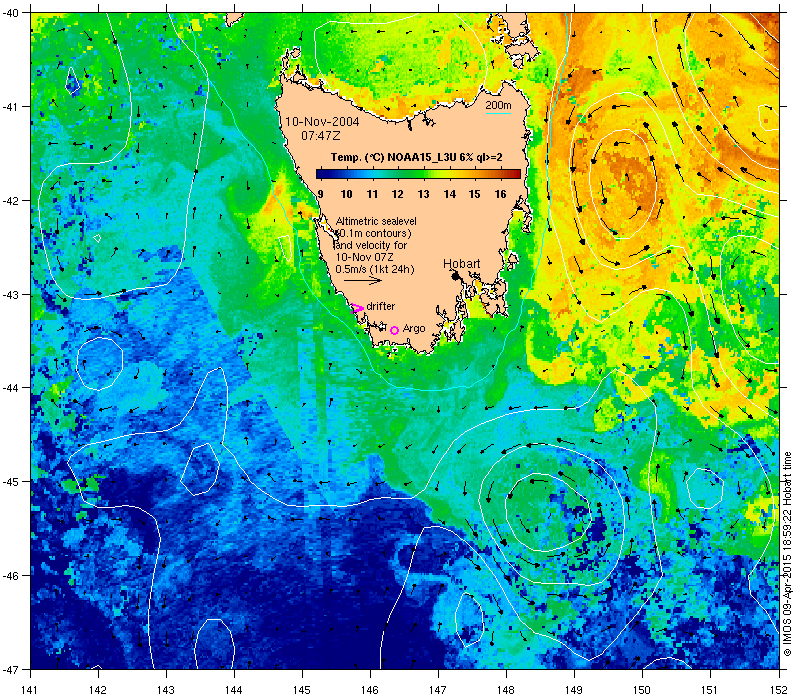The height and width of the screenshot is (700, 800).
Task: Click latitude axis label '-41'
Action: (x=10, y=107)
